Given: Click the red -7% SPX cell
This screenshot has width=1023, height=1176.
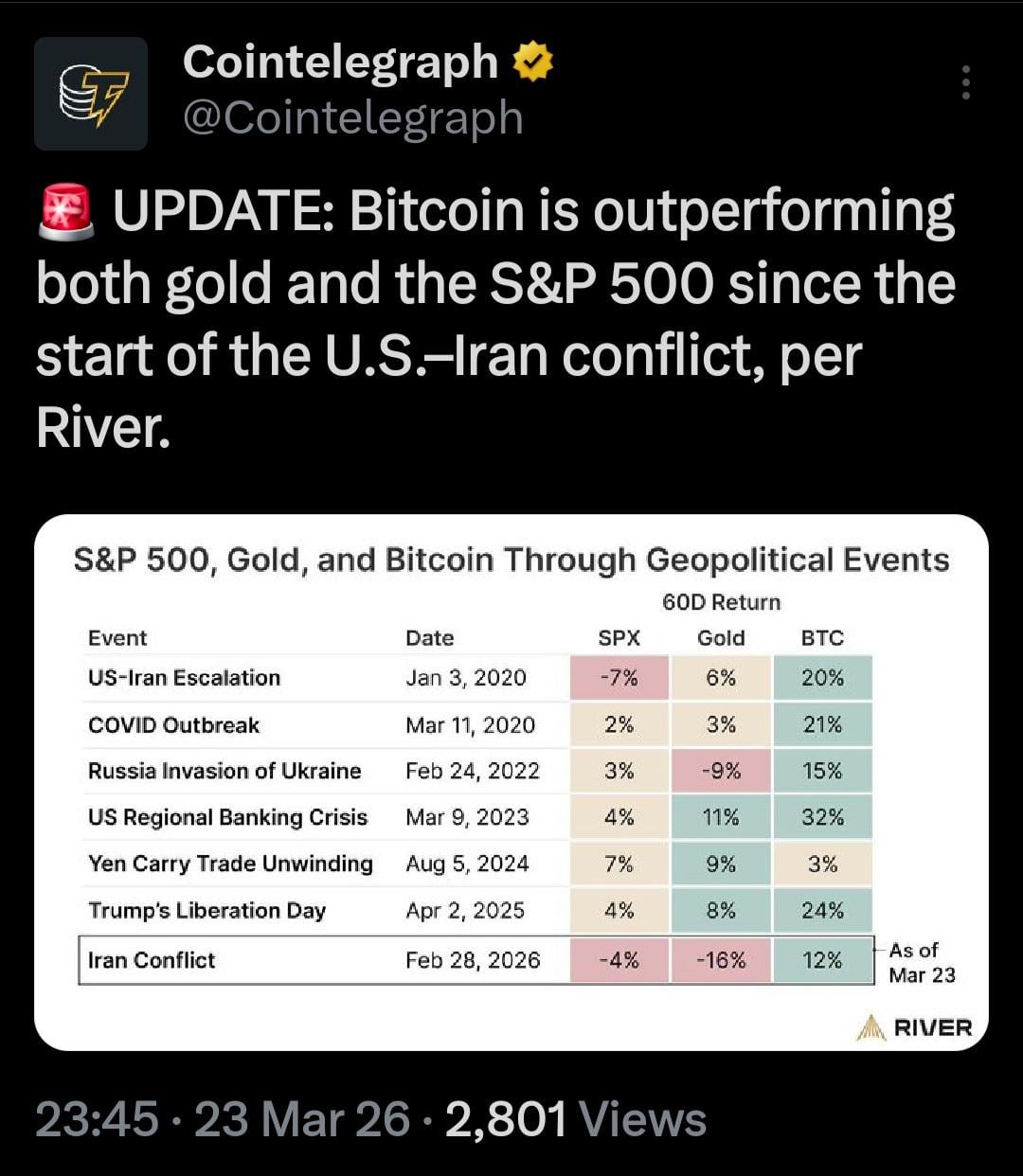Looking at the screenshot, I should [619, 678].
